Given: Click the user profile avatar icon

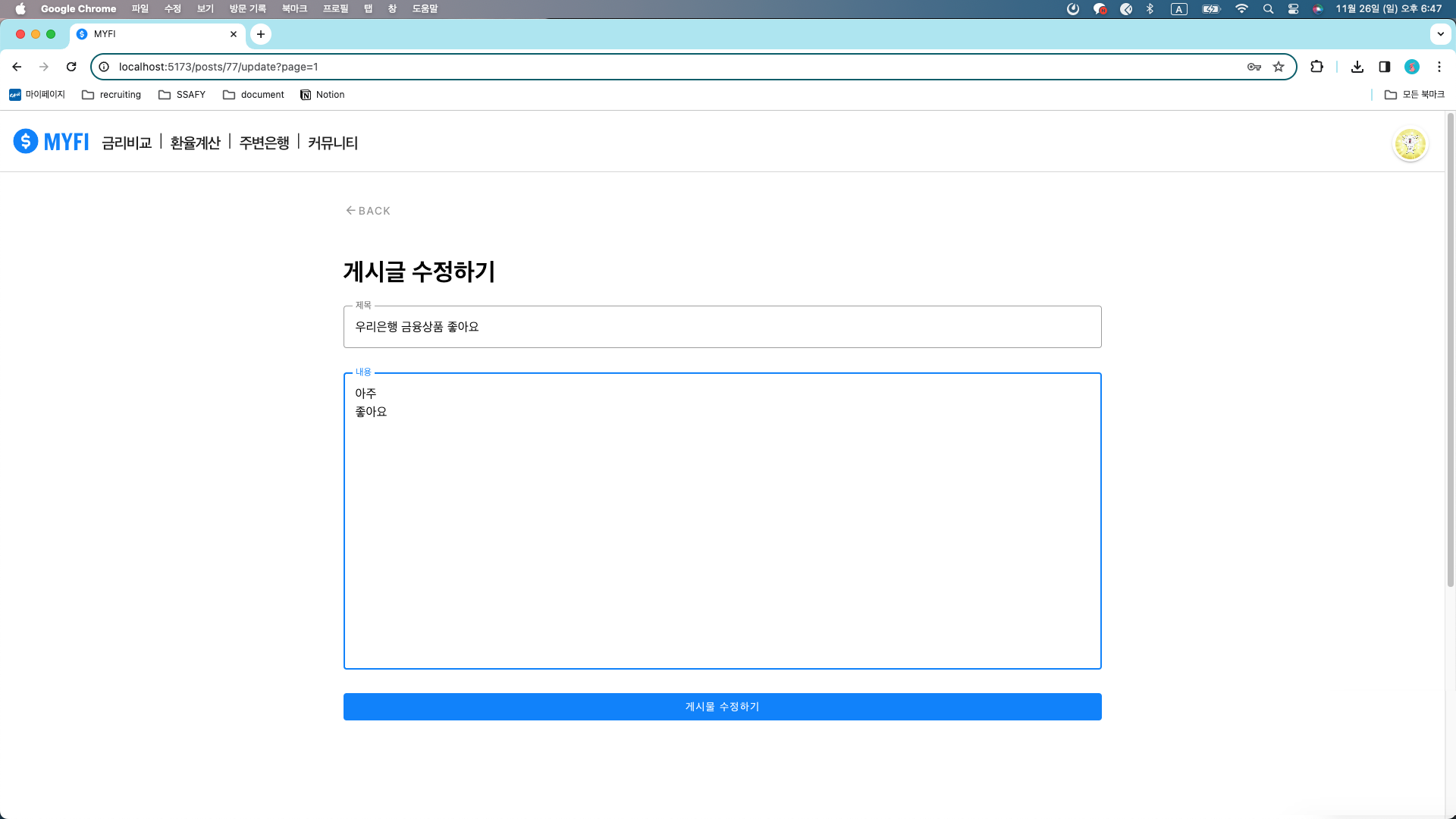Looking at the screenshot, I should tap(1410, 145).
